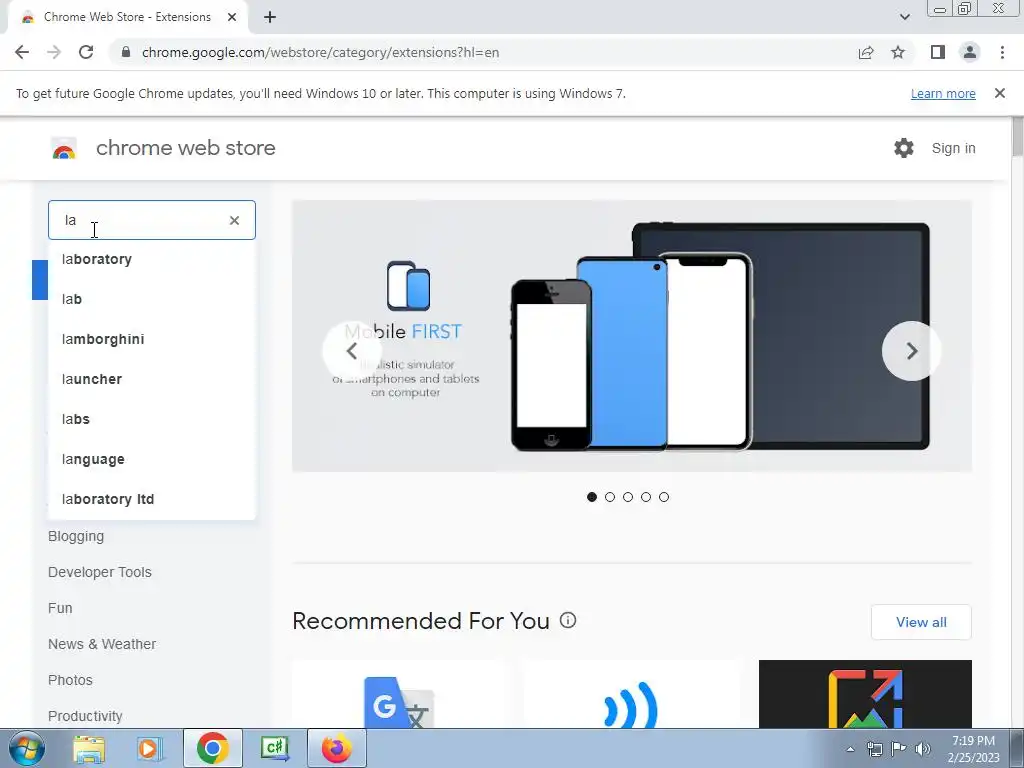The image size is (1024, 768).
Task: Pick the 'launcher' suggestion
Action: (152, 379)
